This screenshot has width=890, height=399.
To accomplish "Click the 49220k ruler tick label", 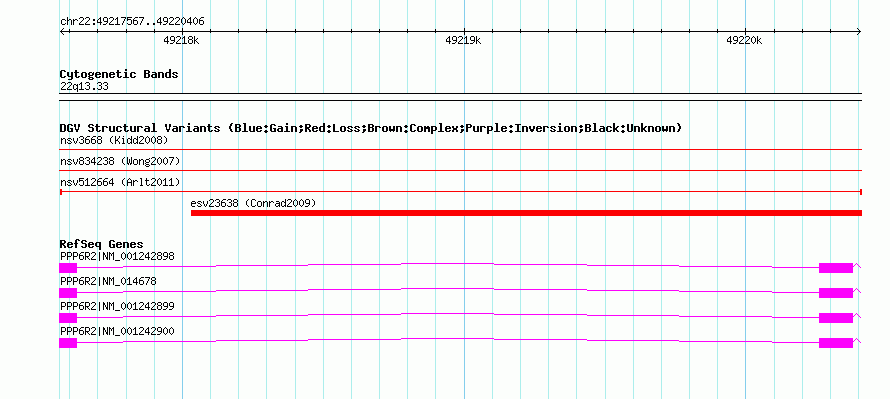I will point(744,40).
